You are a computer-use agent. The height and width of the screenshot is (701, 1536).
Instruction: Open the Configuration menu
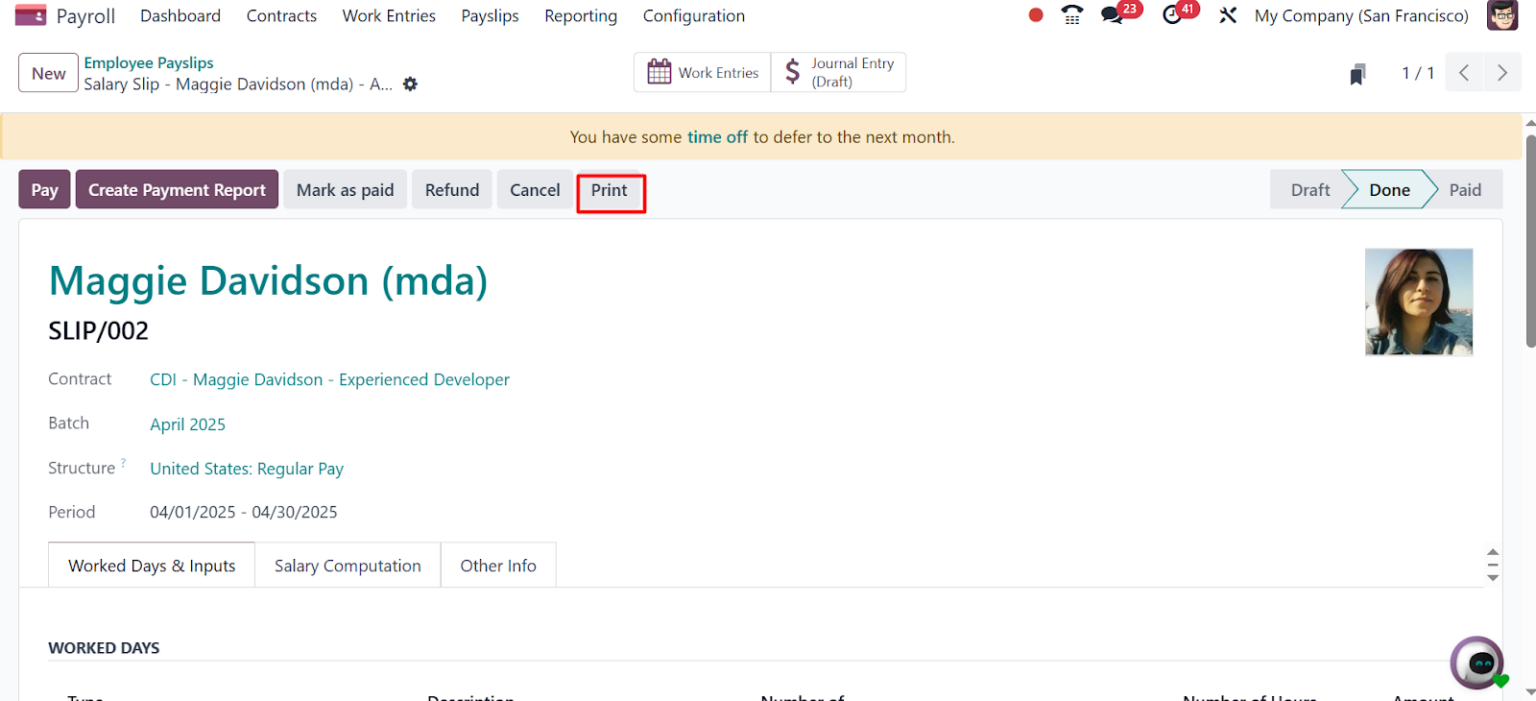[693, 16]
